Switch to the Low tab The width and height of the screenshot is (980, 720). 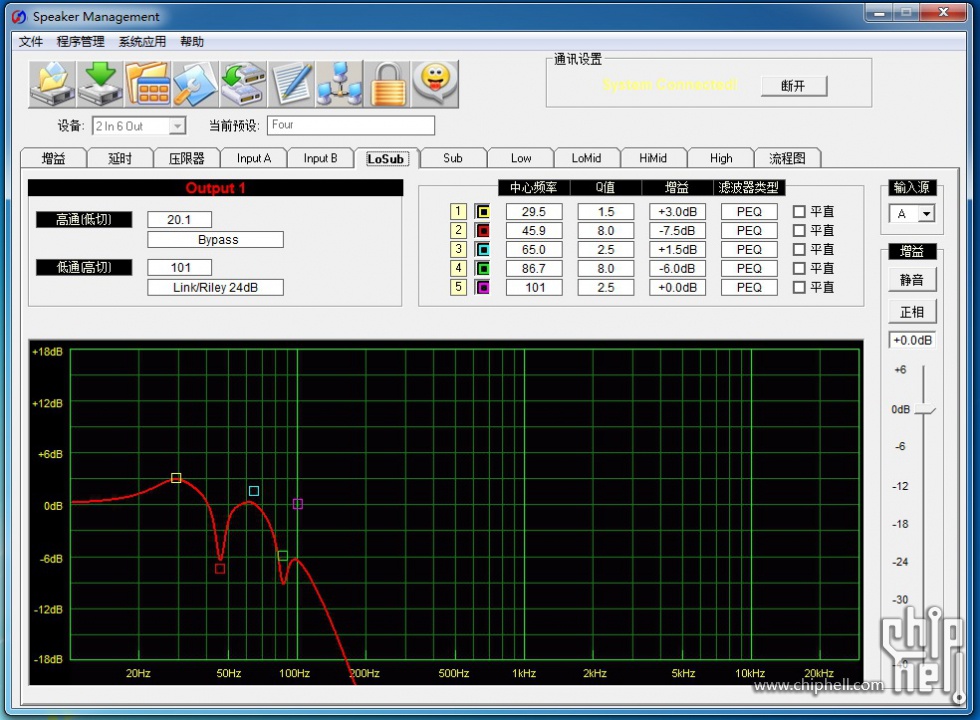coord(521,159)
